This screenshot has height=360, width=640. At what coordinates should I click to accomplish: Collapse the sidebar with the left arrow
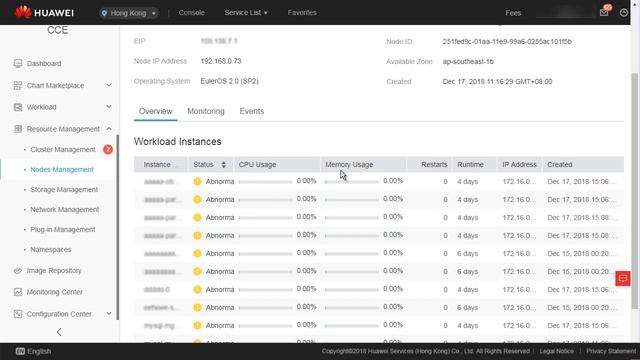59,332
